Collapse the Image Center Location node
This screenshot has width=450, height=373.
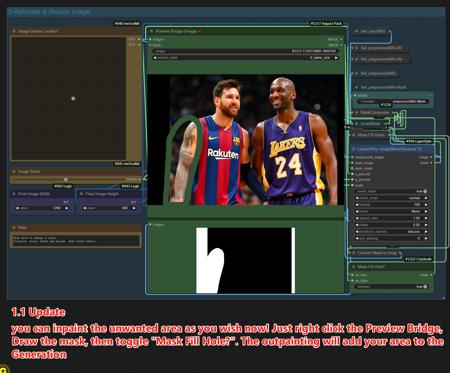14,31
